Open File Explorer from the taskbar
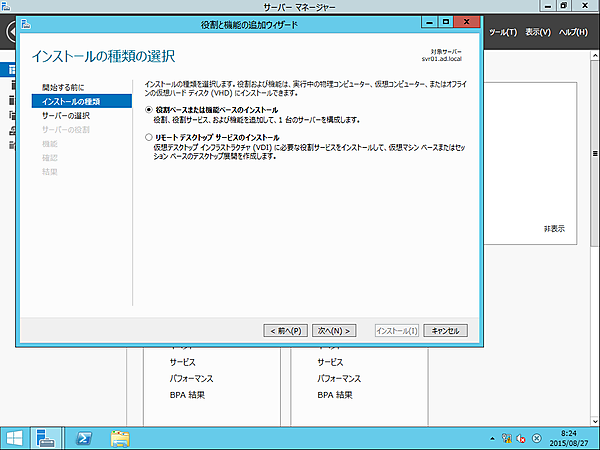This screenshot has width=600, height=450. tap(121, 438)
